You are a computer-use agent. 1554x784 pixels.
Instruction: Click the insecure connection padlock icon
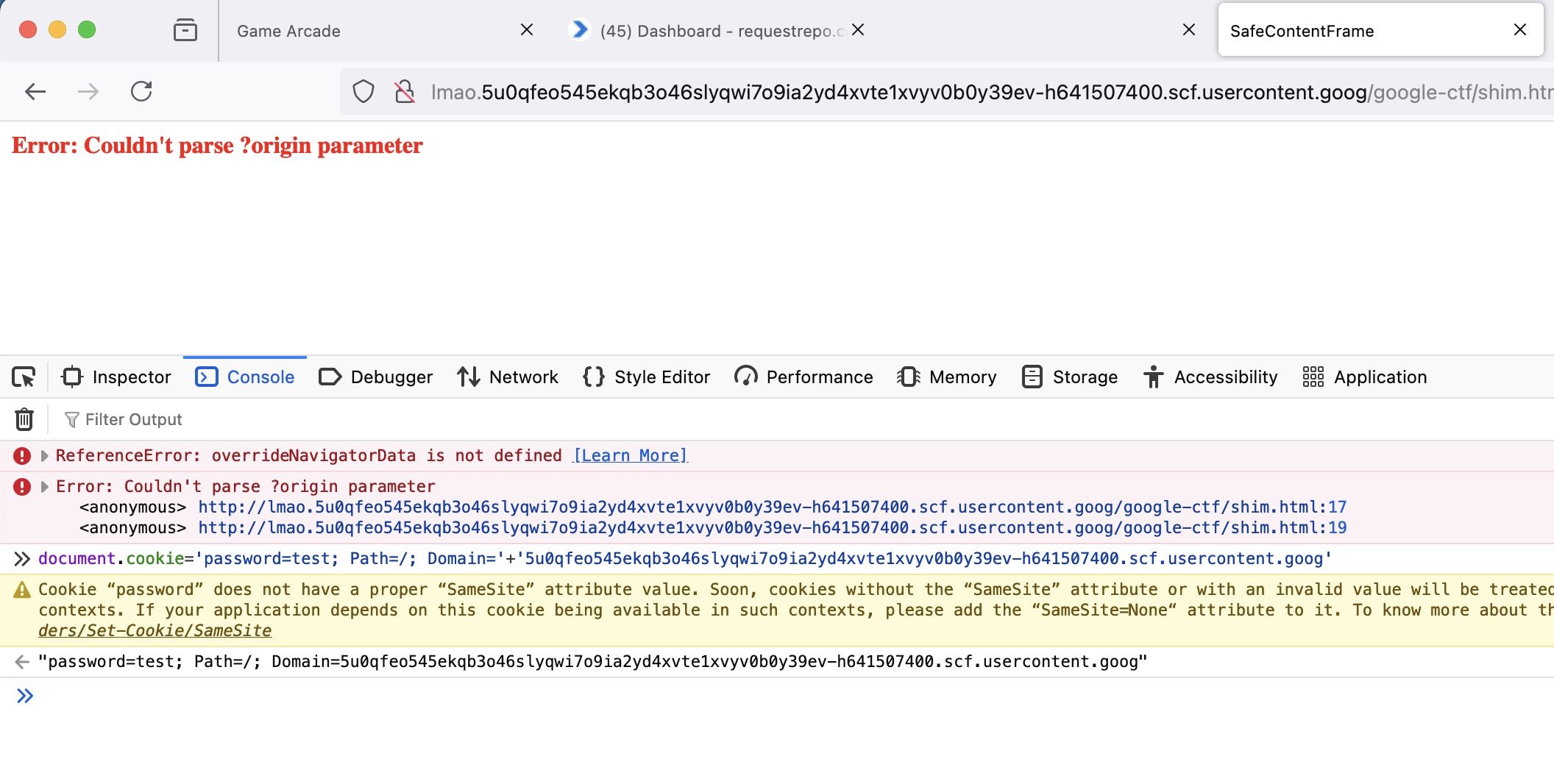pos(404,92)
